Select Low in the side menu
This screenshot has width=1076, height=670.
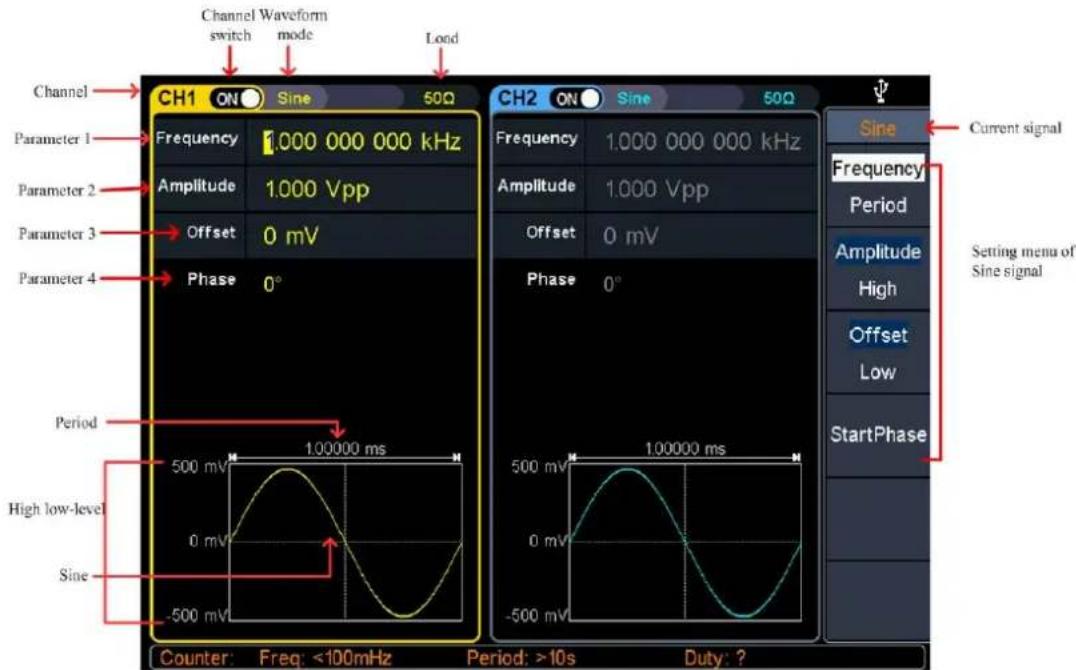(878, 372)
